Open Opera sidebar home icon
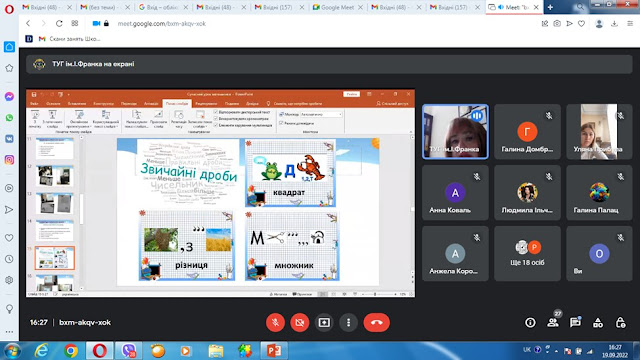This screenshot has width=640, height=360. point(9,47)
